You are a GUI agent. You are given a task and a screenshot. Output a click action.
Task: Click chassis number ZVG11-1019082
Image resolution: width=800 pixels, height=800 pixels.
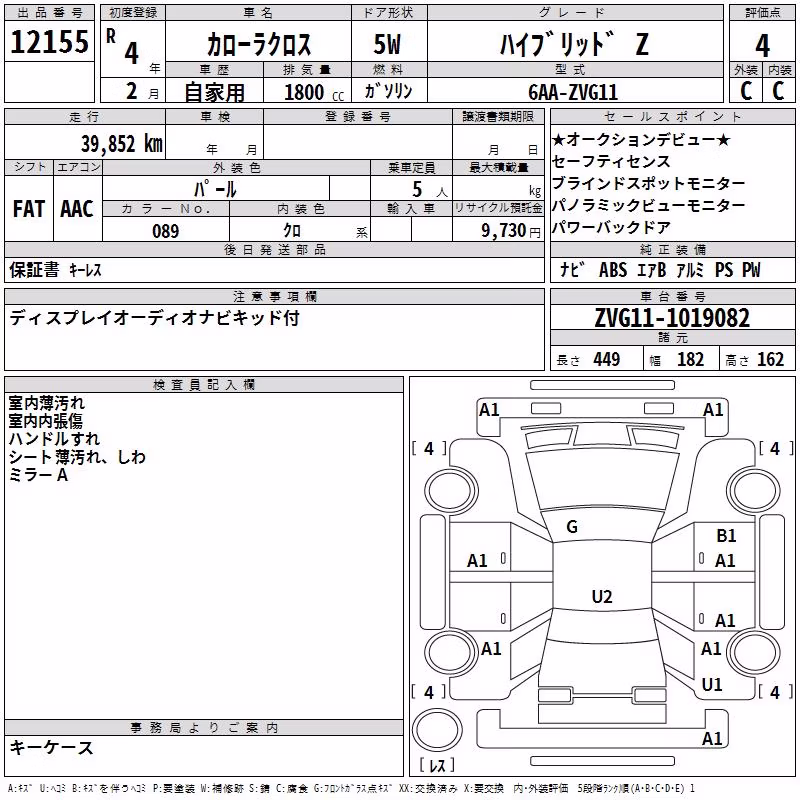(x=672, y=318)
